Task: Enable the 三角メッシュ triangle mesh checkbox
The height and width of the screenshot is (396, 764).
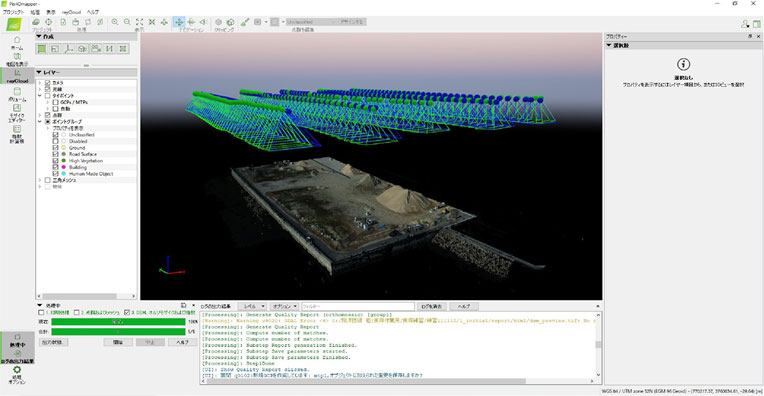Action: coord(48,180)
